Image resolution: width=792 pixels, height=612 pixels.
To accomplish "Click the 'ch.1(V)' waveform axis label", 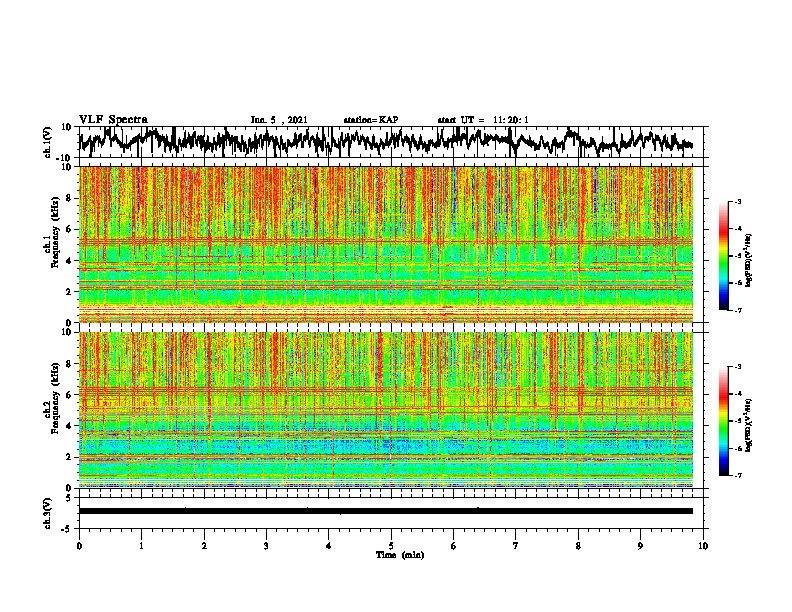I will pos(47,142).
